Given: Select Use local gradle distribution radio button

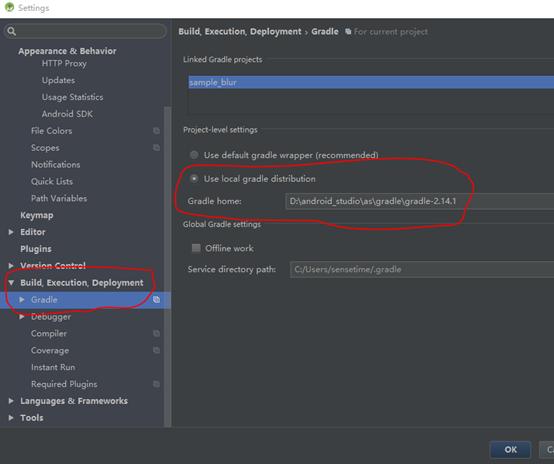Looking at the screenshot, I should 194,178.
